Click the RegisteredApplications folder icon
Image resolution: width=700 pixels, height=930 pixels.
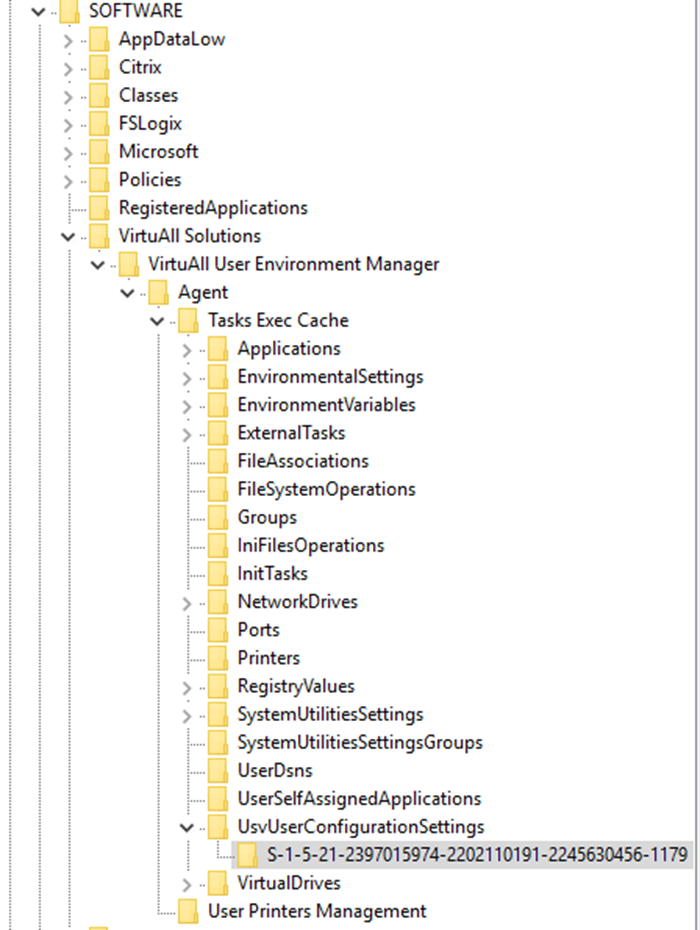pos(99,208)
